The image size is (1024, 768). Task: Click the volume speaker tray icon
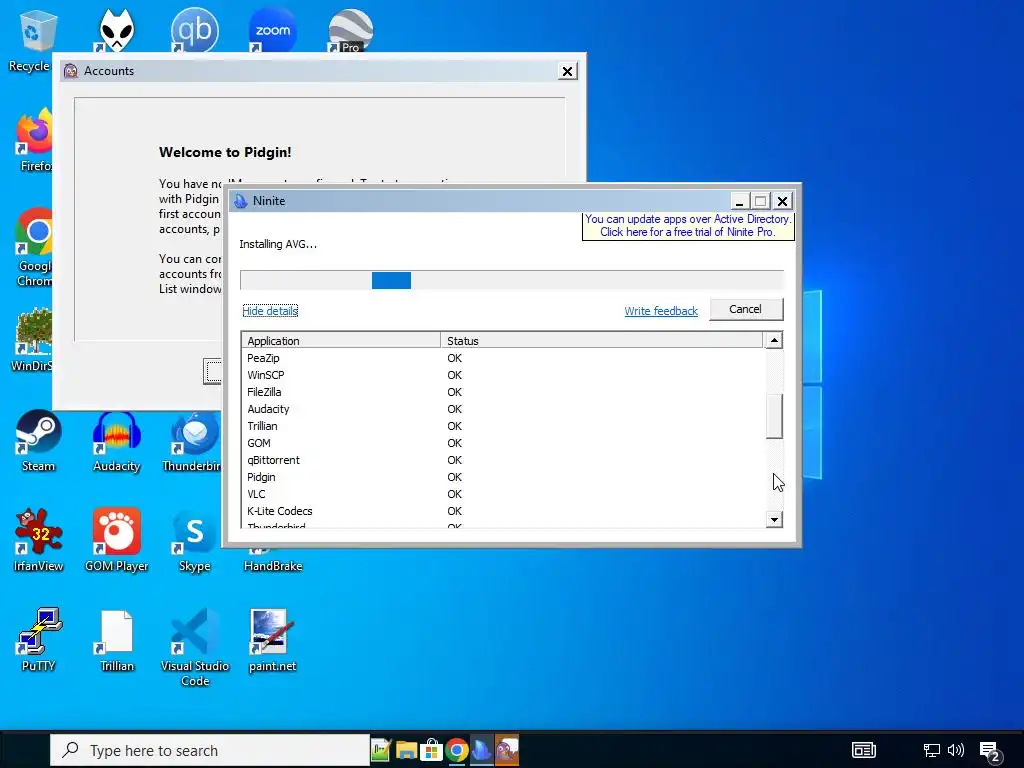pyautogui.click(x=955, y=750)
